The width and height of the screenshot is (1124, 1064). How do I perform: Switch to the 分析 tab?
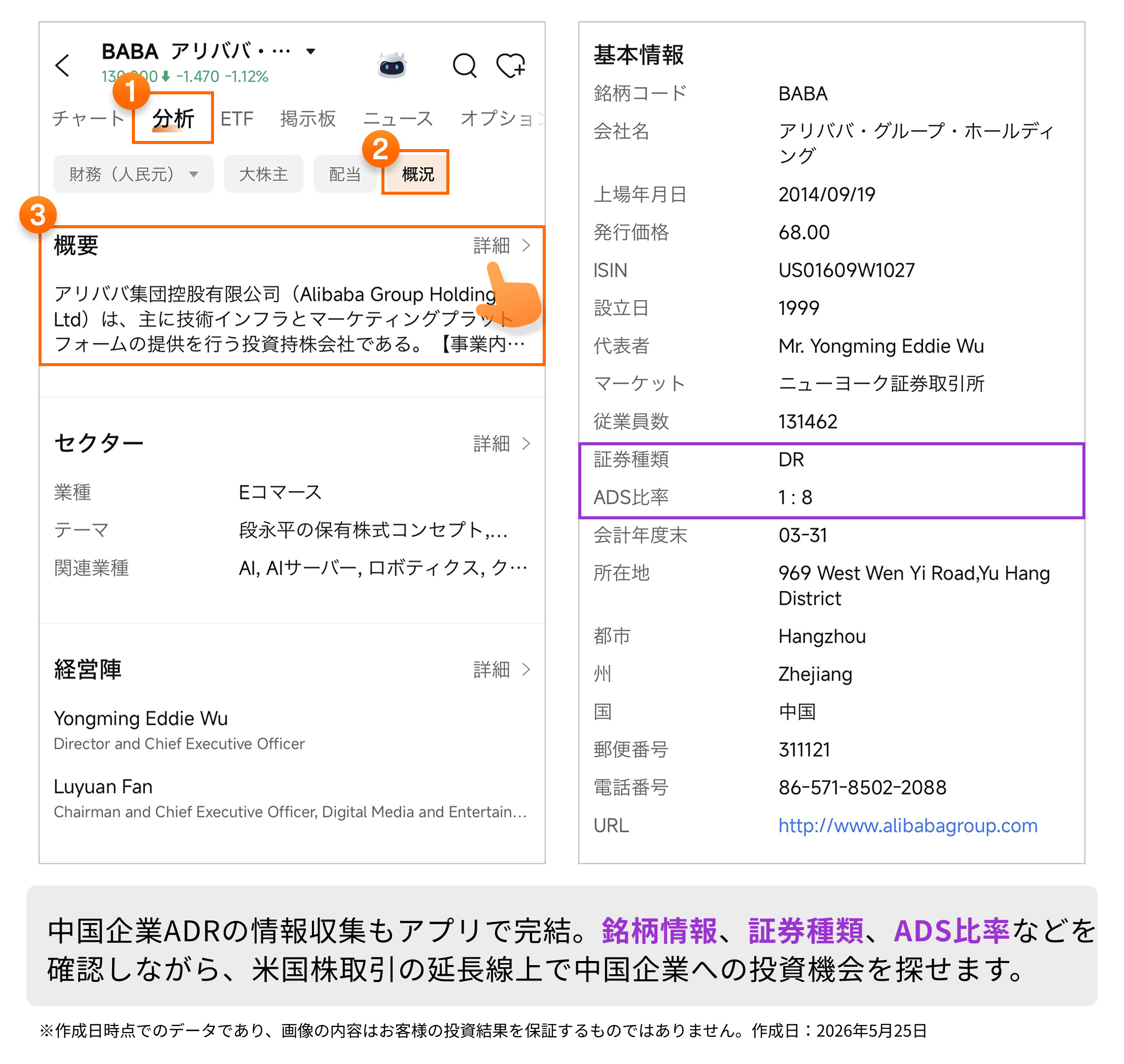click(173, 119)
